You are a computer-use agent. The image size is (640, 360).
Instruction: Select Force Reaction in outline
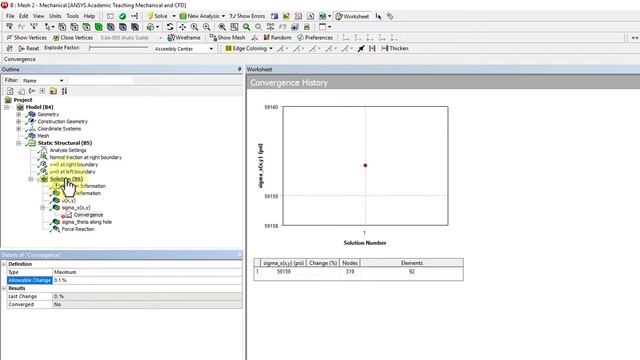[x=78, y=229]
